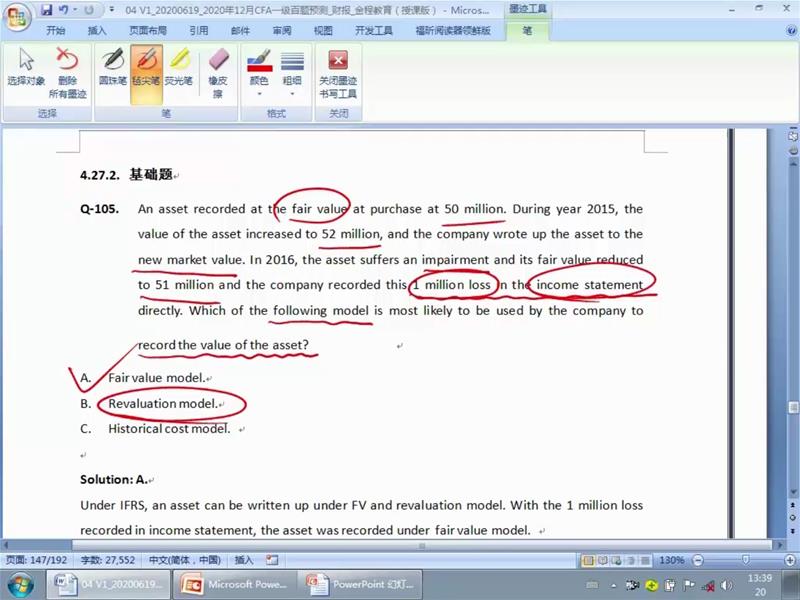Click the Action Center flag tray icon
Viewport: 800px width, 600px height.
point(689,586)
